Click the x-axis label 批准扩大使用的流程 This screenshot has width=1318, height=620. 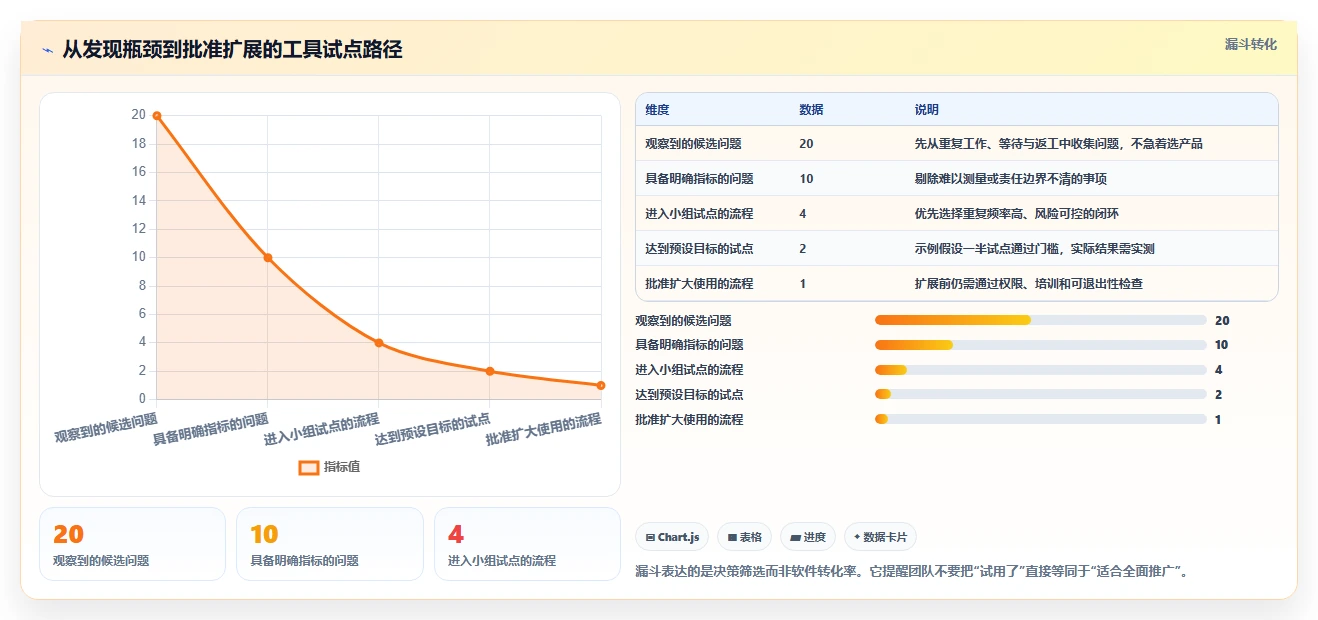(544, 427)
